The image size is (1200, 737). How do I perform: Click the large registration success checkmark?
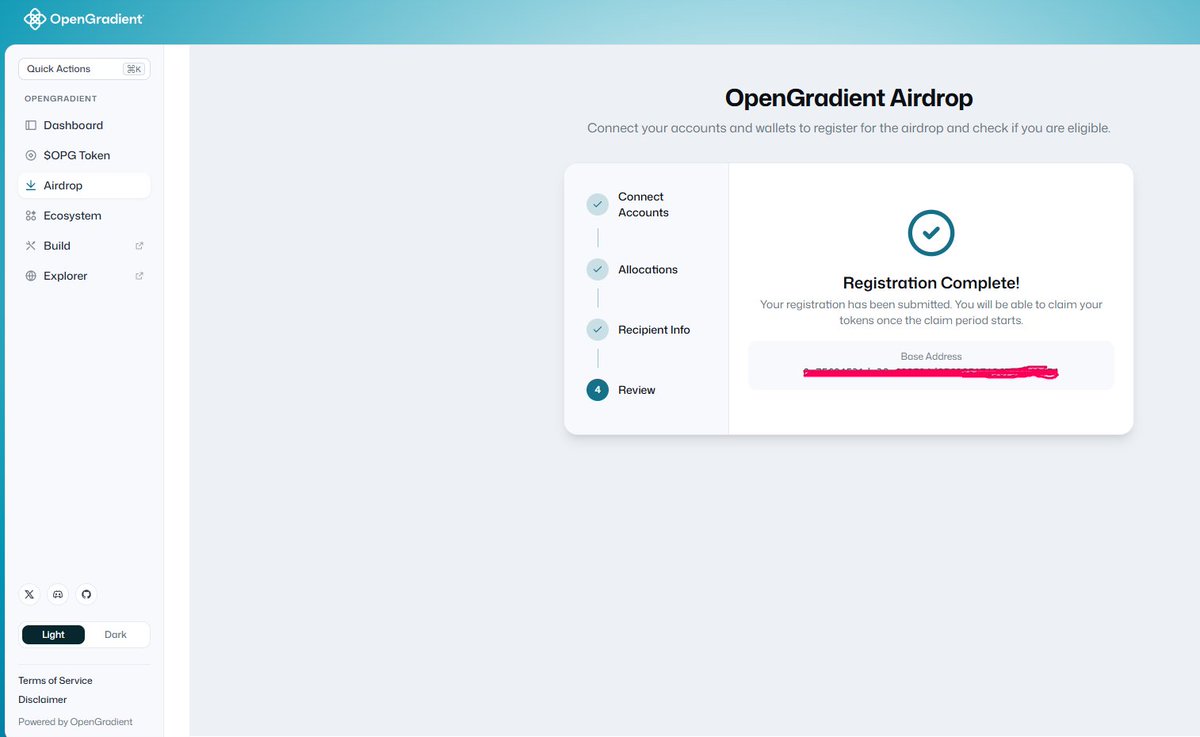click(931, 232)
